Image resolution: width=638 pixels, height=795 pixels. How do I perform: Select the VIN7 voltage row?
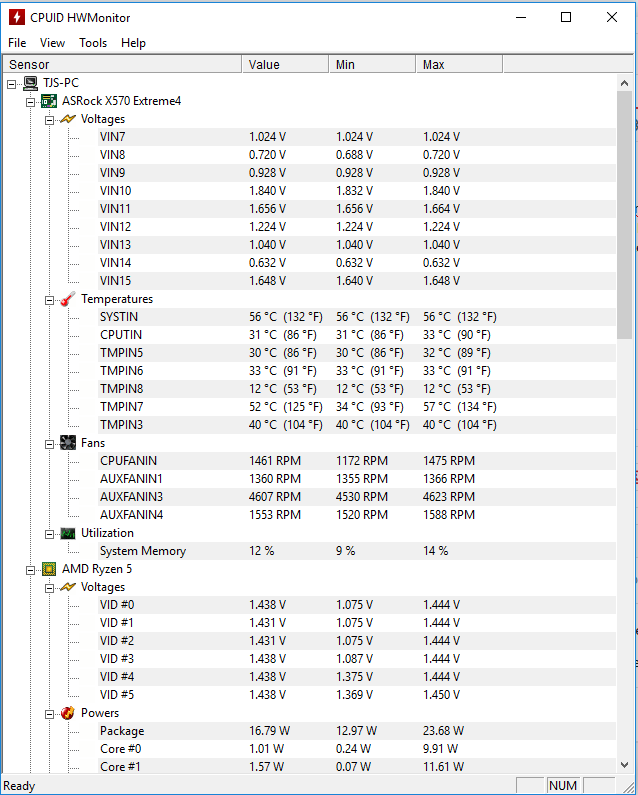pos(357,137)
